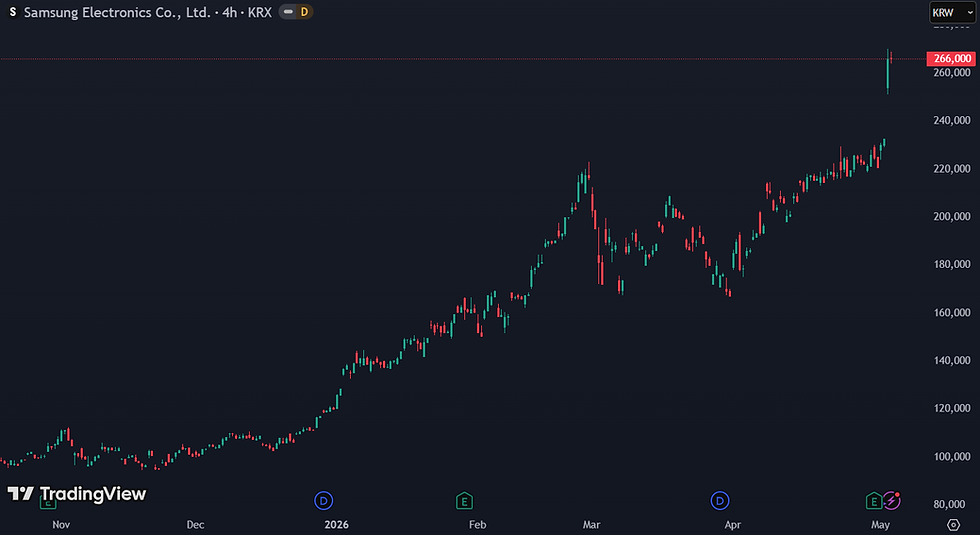The width and height of the screenshot is (980, 535).
Task: Open the earnings 'E' marker above Feb
Action: 464,501
